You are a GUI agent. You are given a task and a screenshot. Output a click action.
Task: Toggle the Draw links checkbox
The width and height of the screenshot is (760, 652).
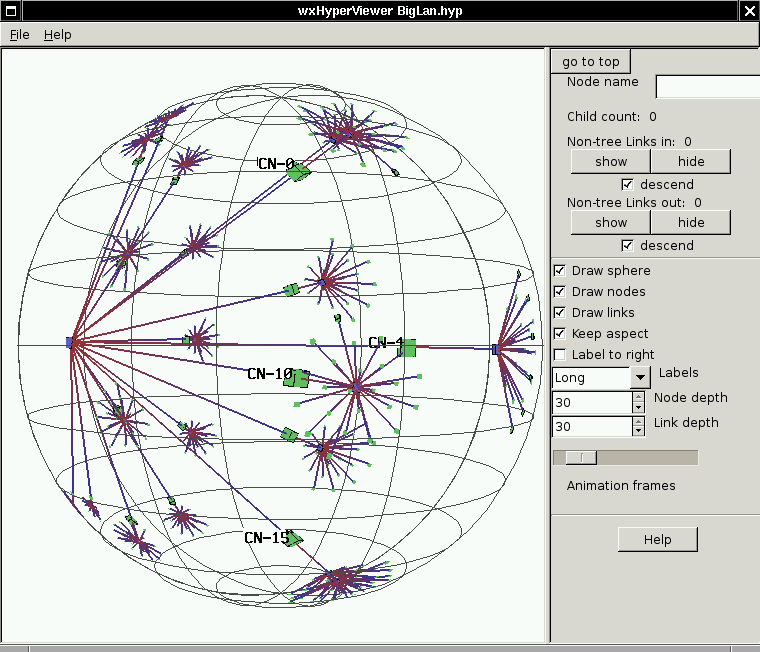560,313
